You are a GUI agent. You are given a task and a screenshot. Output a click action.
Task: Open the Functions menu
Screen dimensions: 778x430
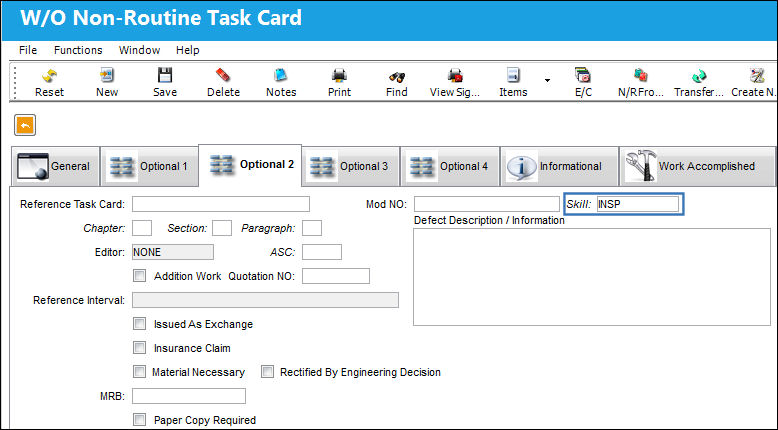(x=78, y=50)
